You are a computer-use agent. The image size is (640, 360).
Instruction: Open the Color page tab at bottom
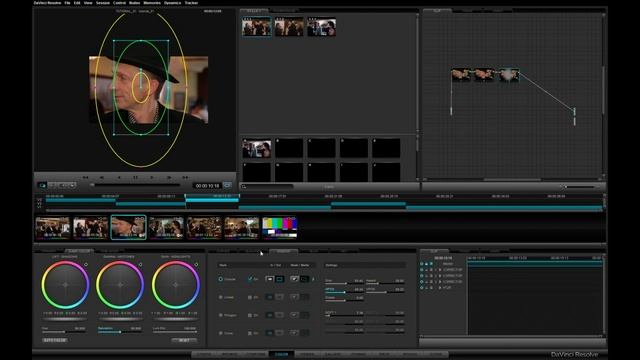pos(281,354)
